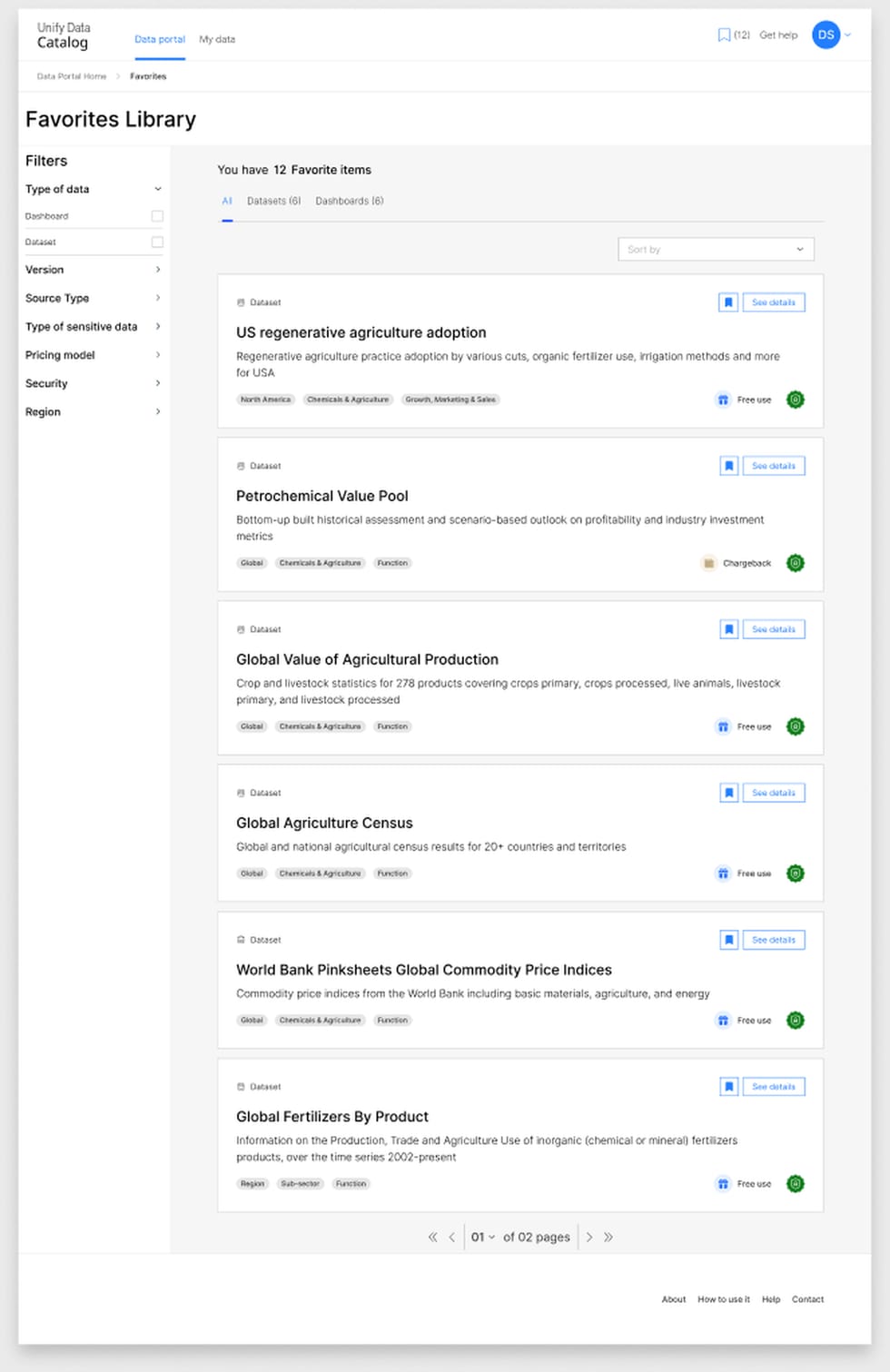Image resolution: width=890 pixels, height=1372 pixels.
Task: Expand the Region filter
Action: pyautogui.click(x=158, y=412)
